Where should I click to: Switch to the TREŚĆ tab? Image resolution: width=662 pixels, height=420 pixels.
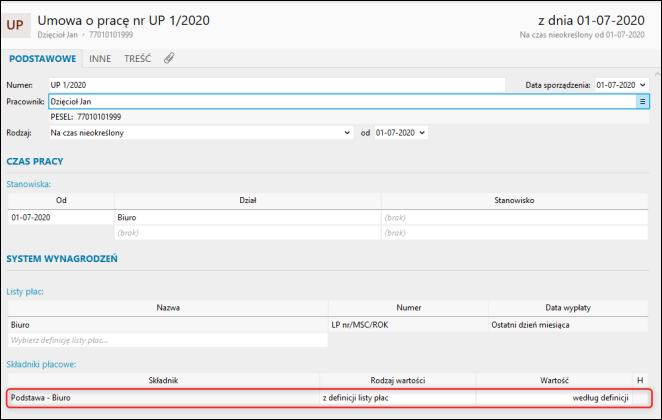pyautogui.click(x=137, y=59)
